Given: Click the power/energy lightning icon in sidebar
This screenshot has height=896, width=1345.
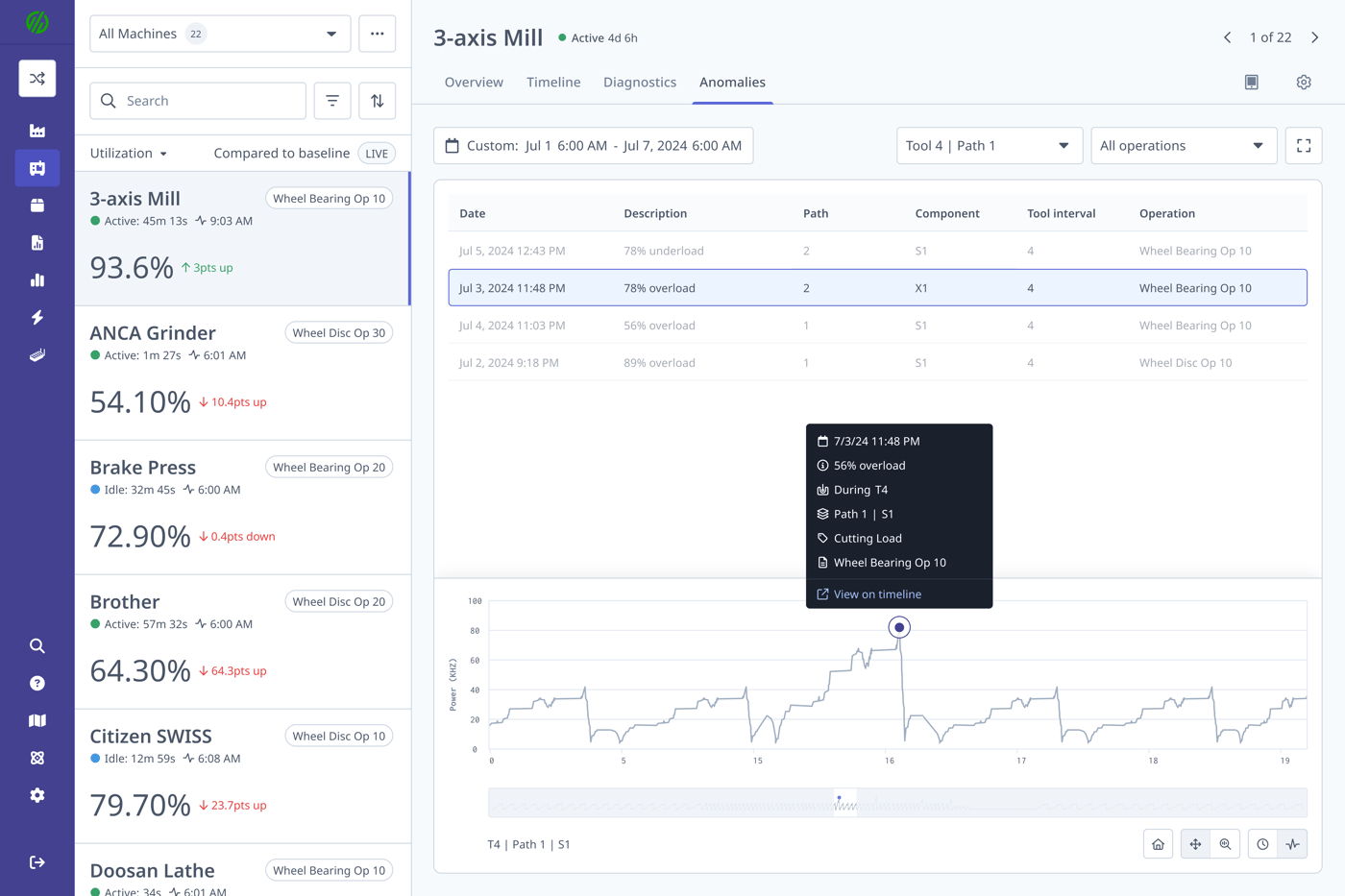Looking at the screenshot, I should coord(37,317).
